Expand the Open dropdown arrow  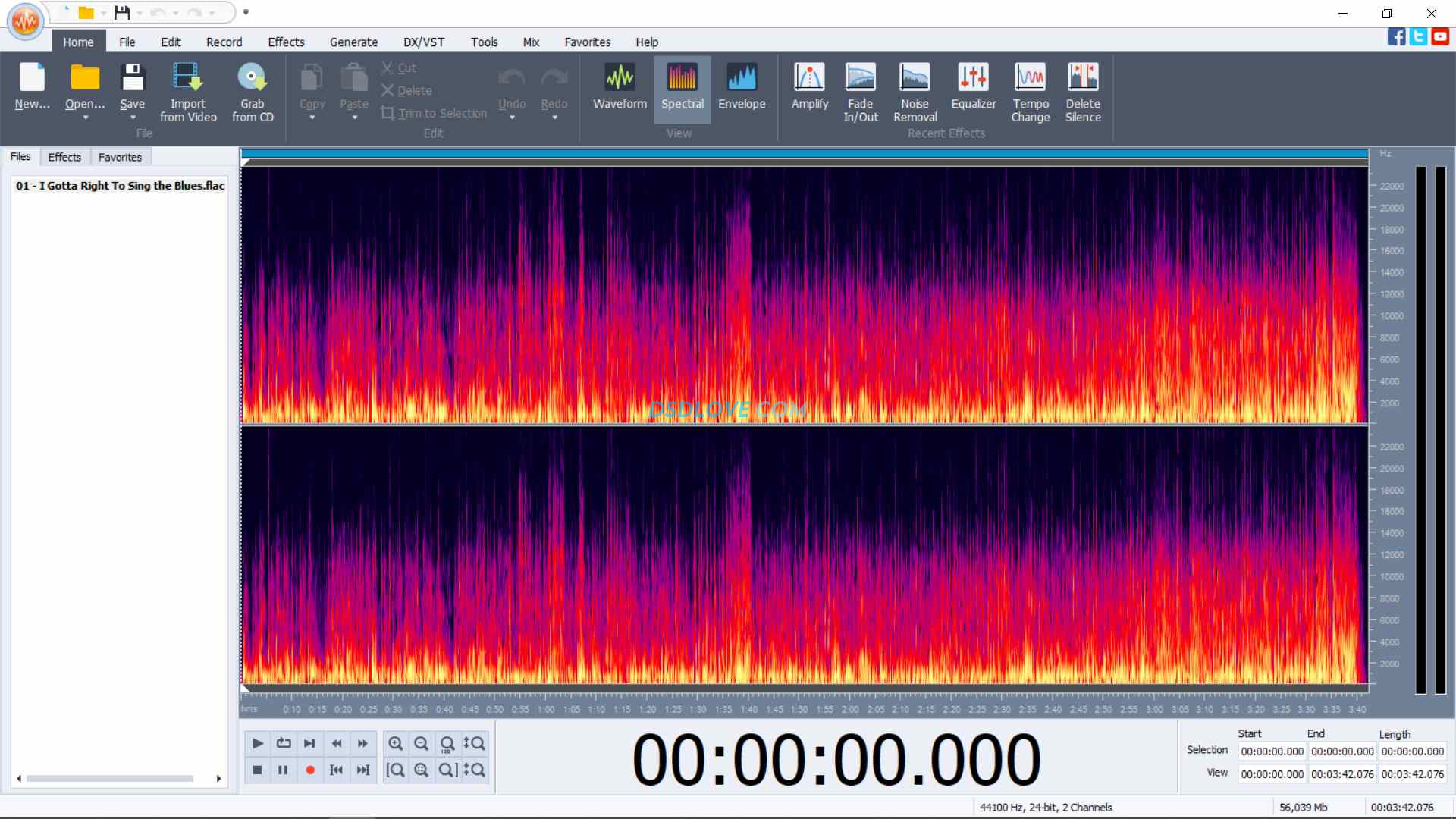(x=85, y=118)
